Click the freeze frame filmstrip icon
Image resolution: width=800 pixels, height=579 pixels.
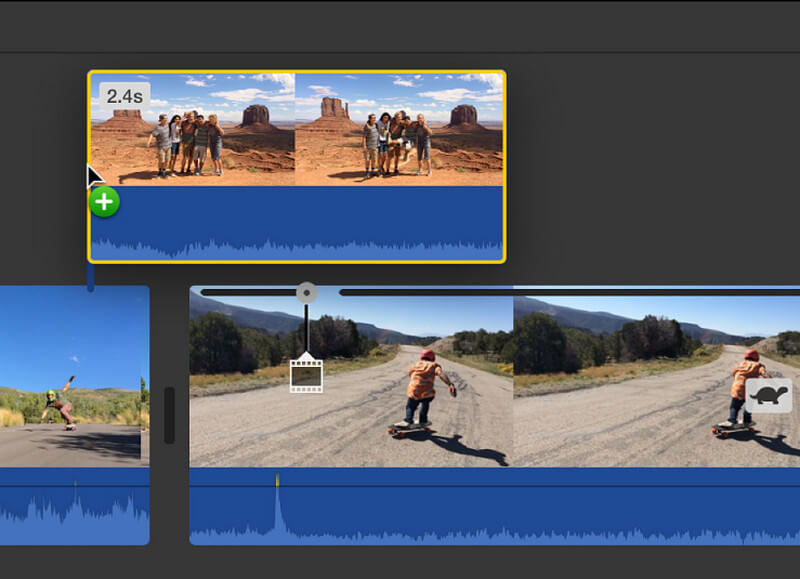point(306,374)
